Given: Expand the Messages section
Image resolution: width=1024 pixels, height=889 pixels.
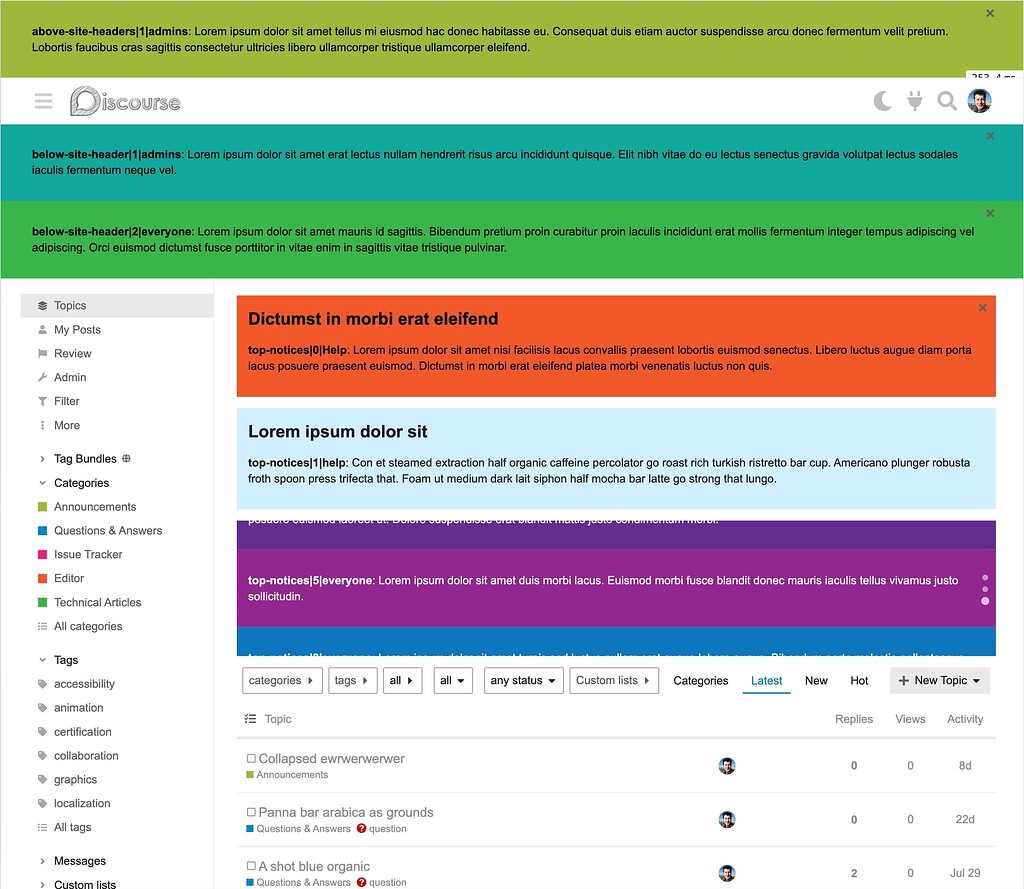Looking at the screenshot, I should (79, 861).
